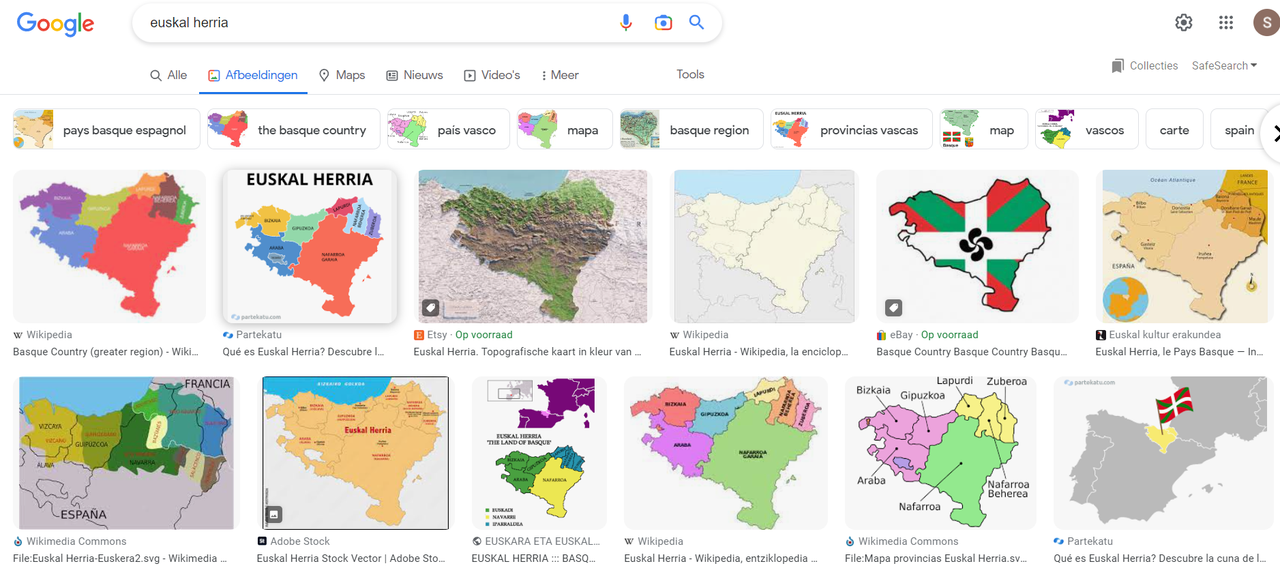
Task: Open the Euskal Herria-Euskera2.svg map image
Action: pyautogui.click(x=126, y=453)
